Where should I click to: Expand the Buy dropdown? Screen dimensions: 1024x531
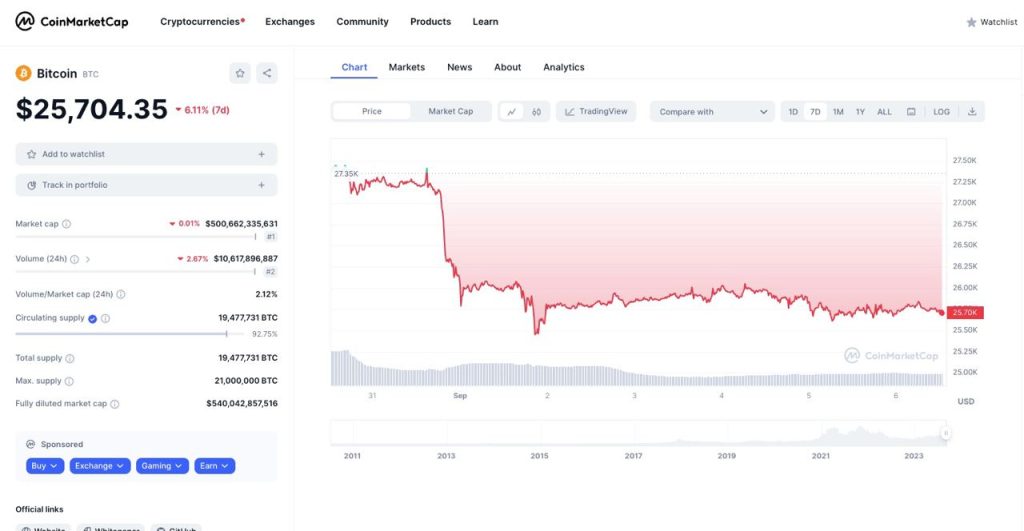(x=45, y=466)
